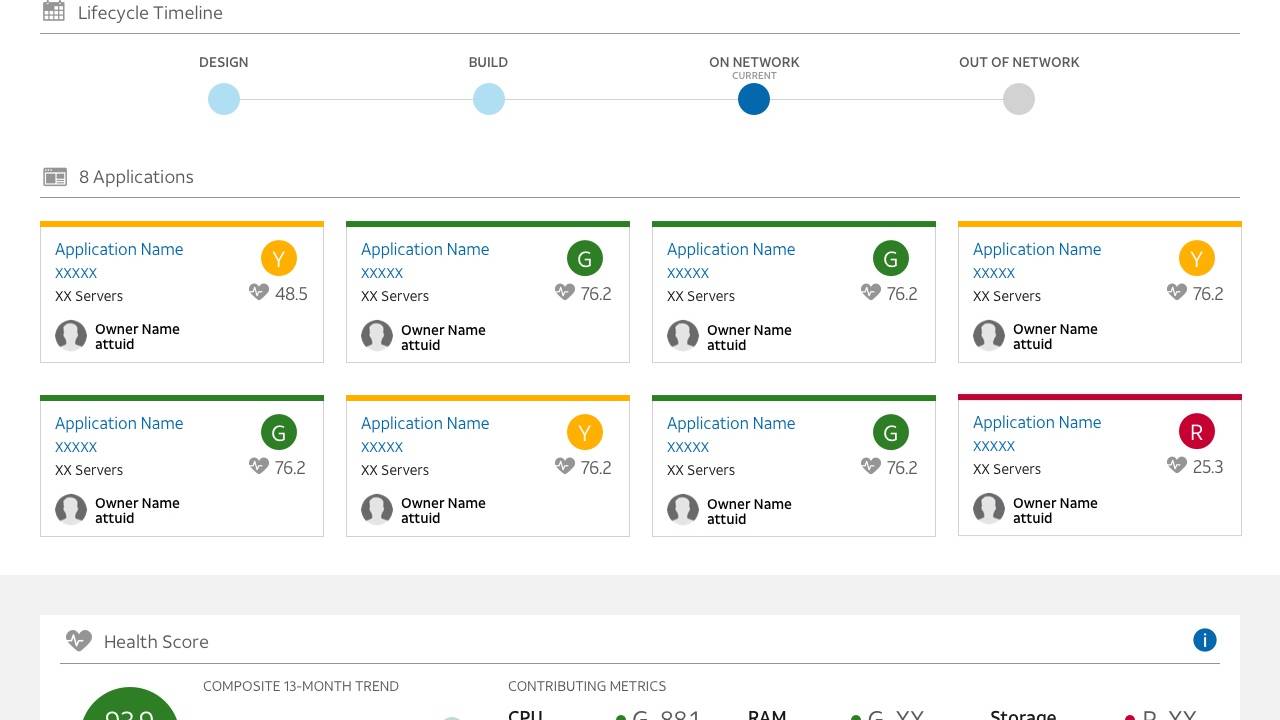Click the COMPOSITE 13-MONTH TREND label
The image size is (1280, 720).
pos(301,686)
